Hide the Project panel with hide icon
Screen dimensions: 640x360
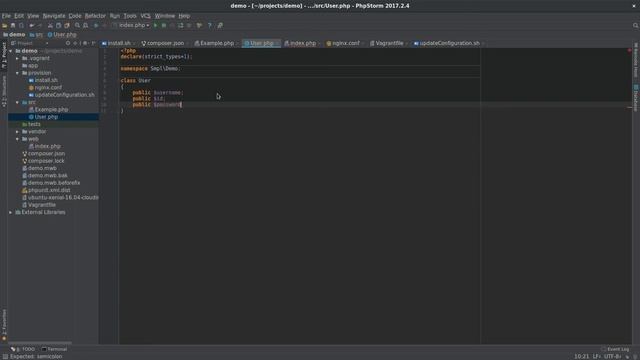(x=93, y=43)
